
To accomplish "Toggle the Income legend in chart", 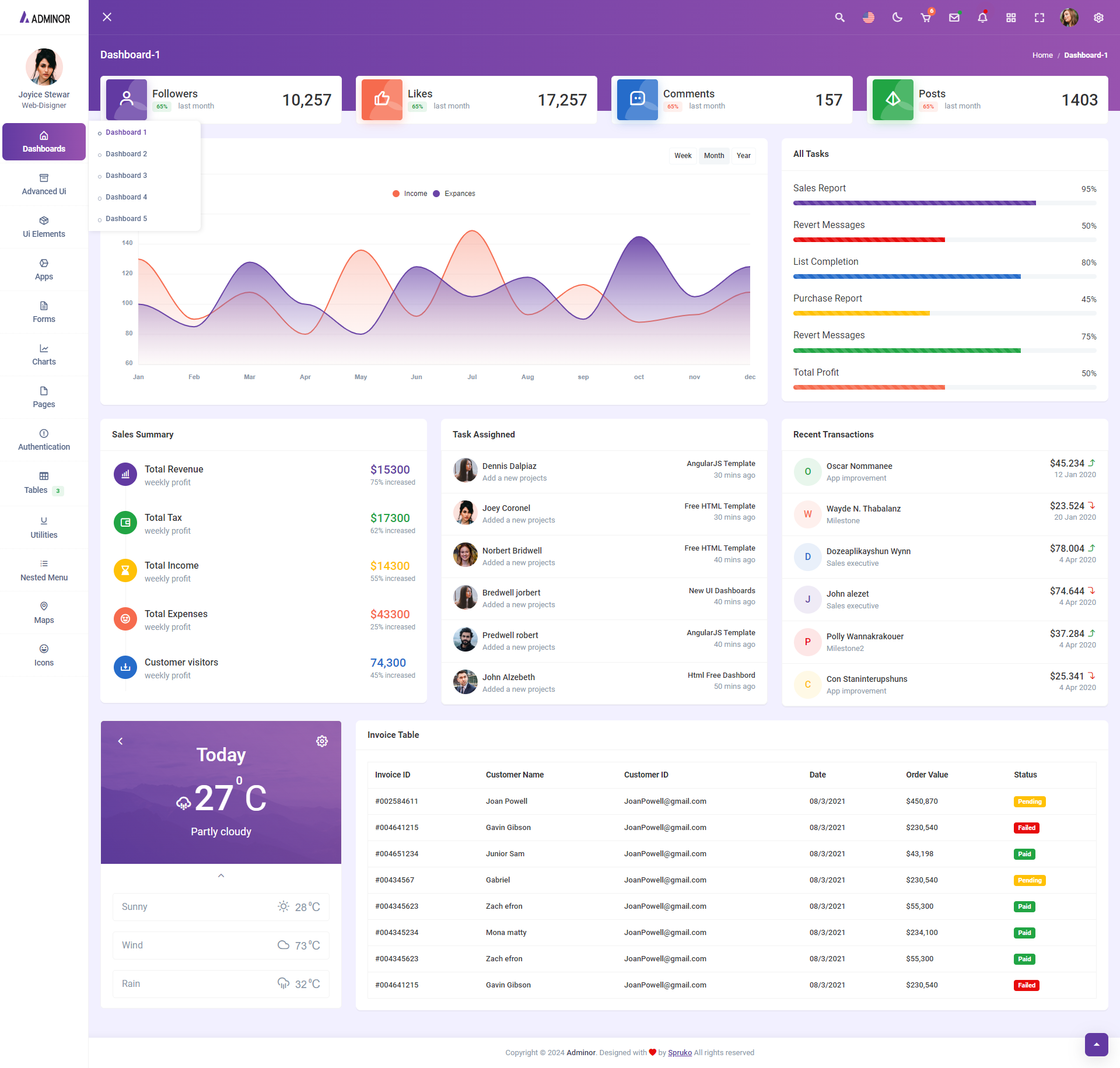I will pos(410,194).
